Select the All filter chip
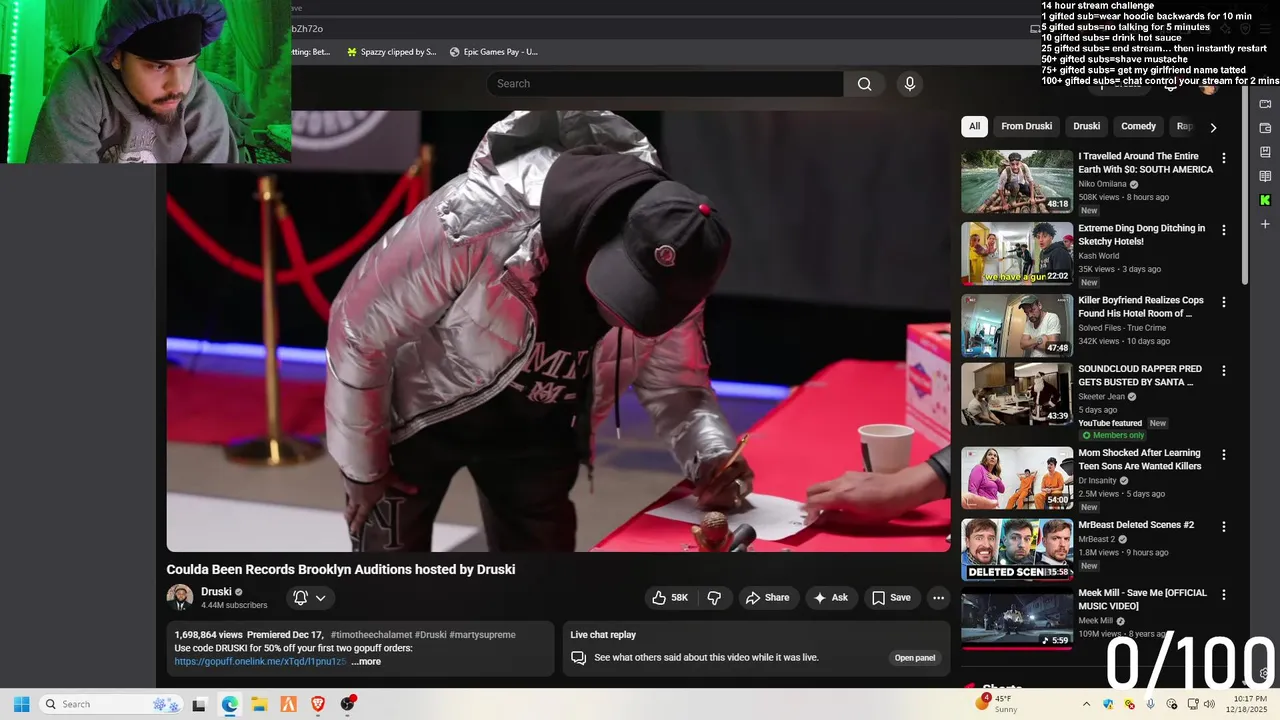The height and width of the screenshot is (720, 1280). (974, 126)
